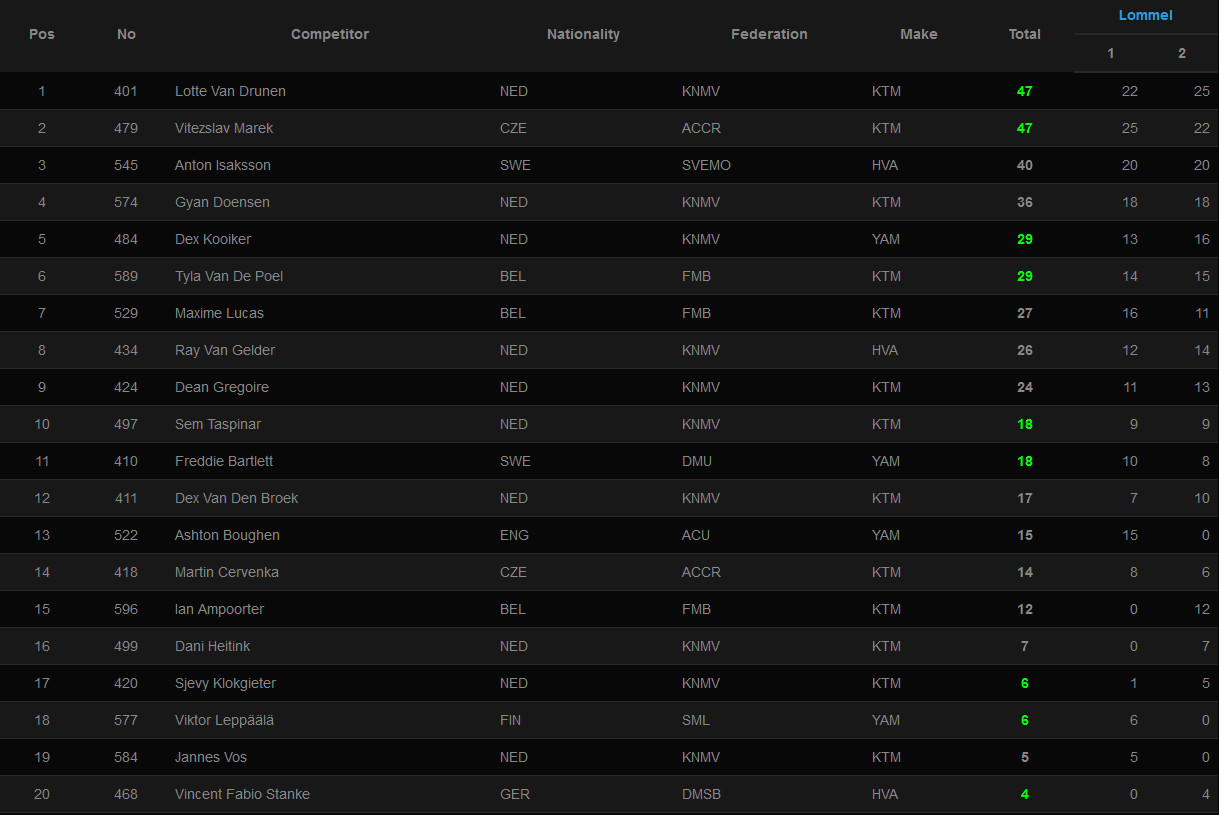Click the Total column header
1219x815 pixels.
tap(1024, 34)
